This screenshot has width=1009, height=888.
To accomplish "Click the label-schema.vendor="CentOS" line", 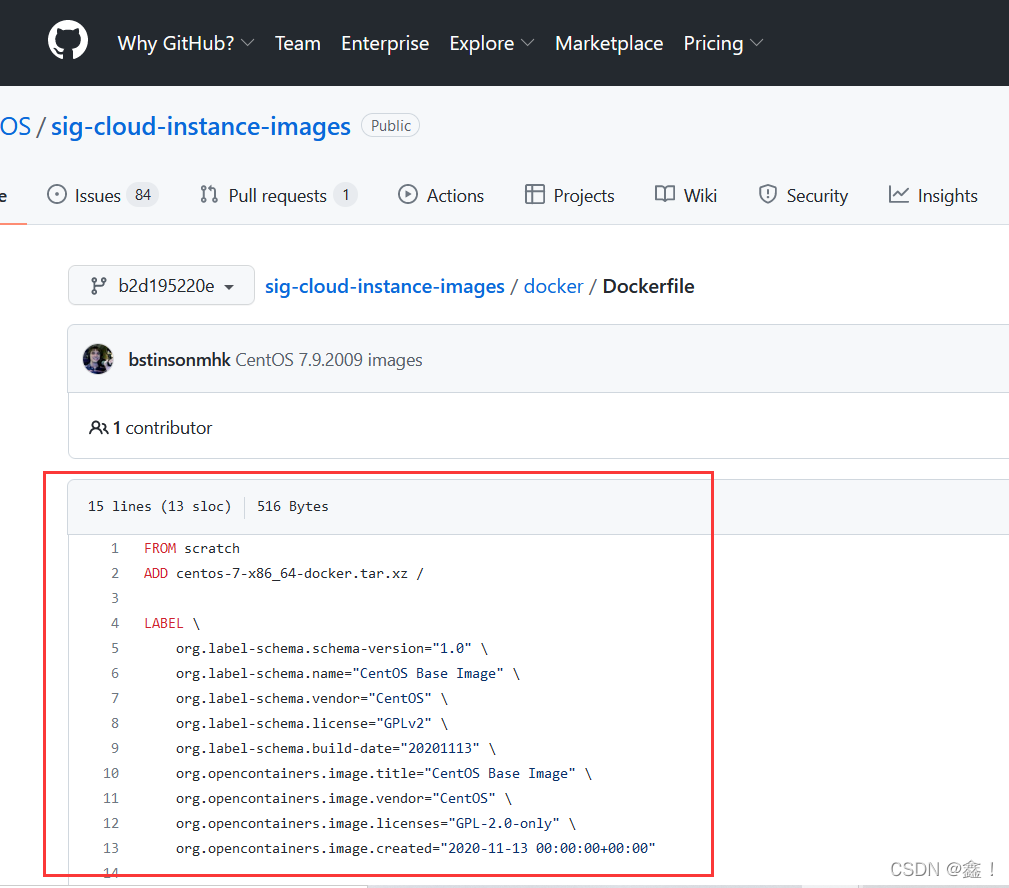I will 311,698.
